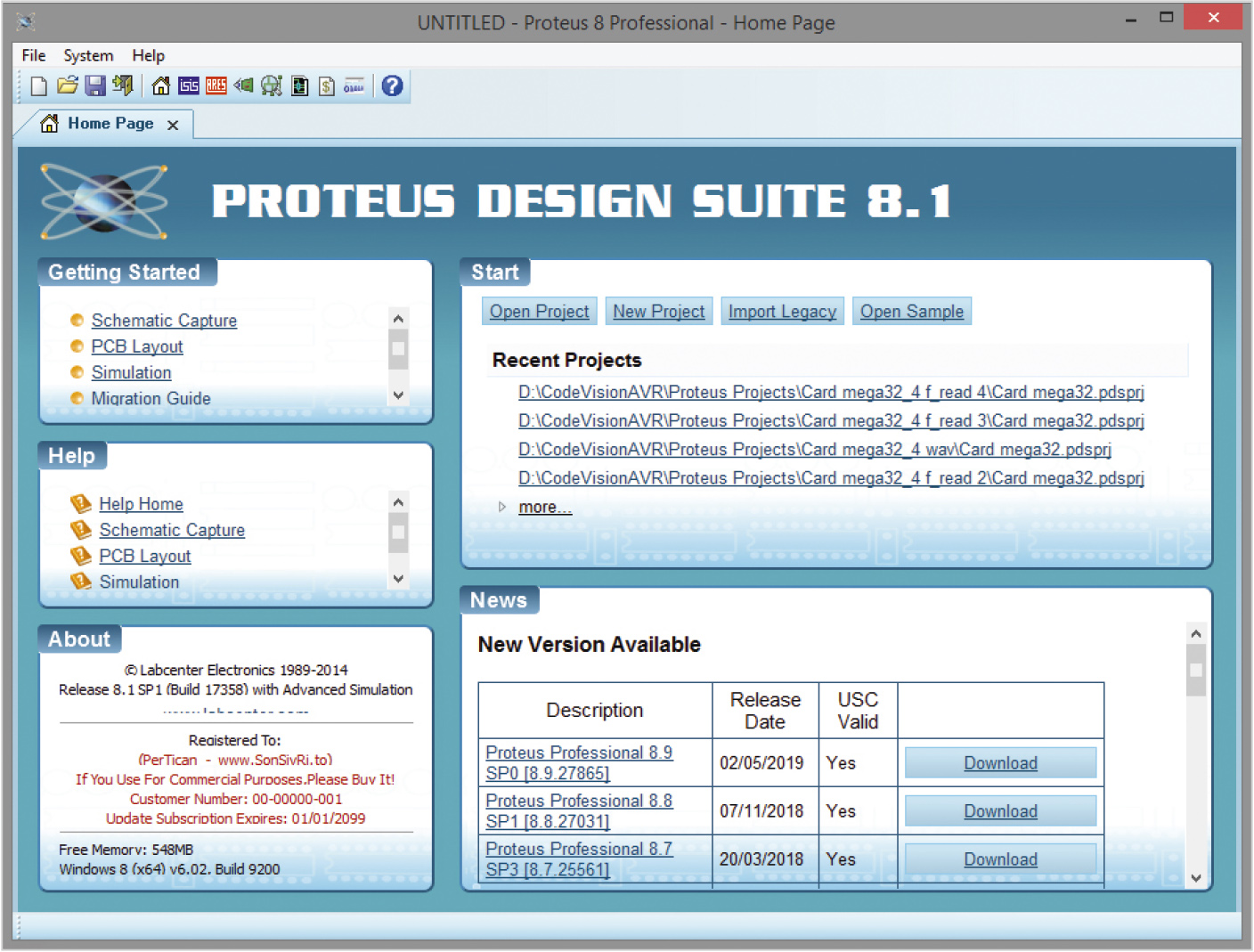Screen dimensions: 1254x952
Task: Open Proteus Professional 8.9 SP0 link
Action: pos(579,763)
